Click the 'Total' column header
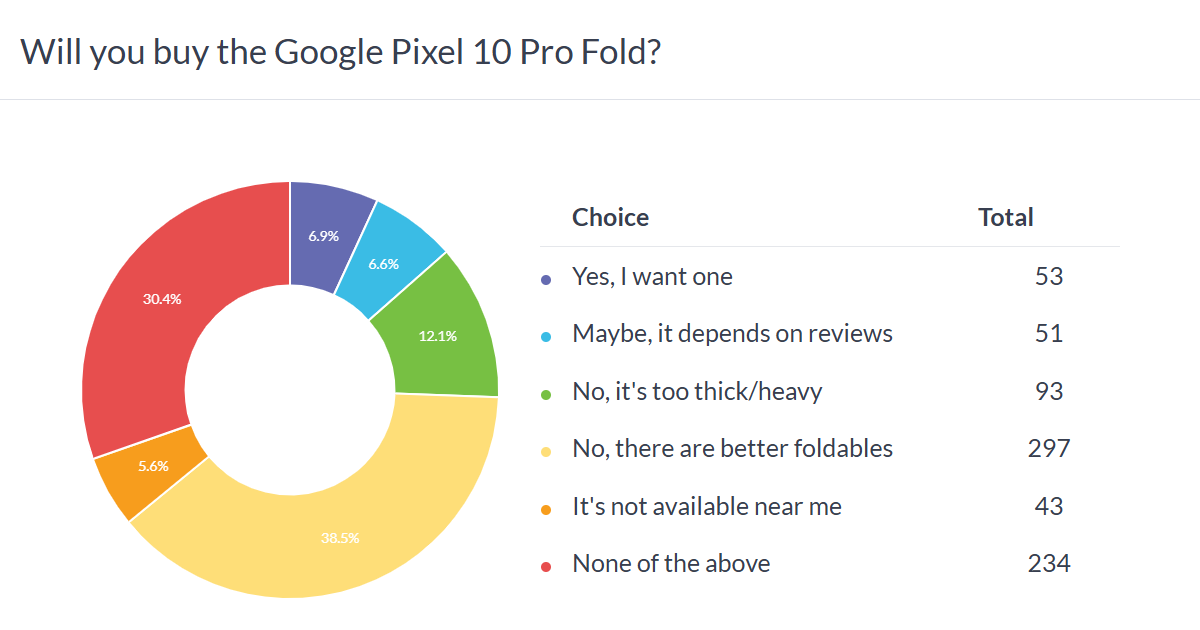 (x=1006, y=218)
